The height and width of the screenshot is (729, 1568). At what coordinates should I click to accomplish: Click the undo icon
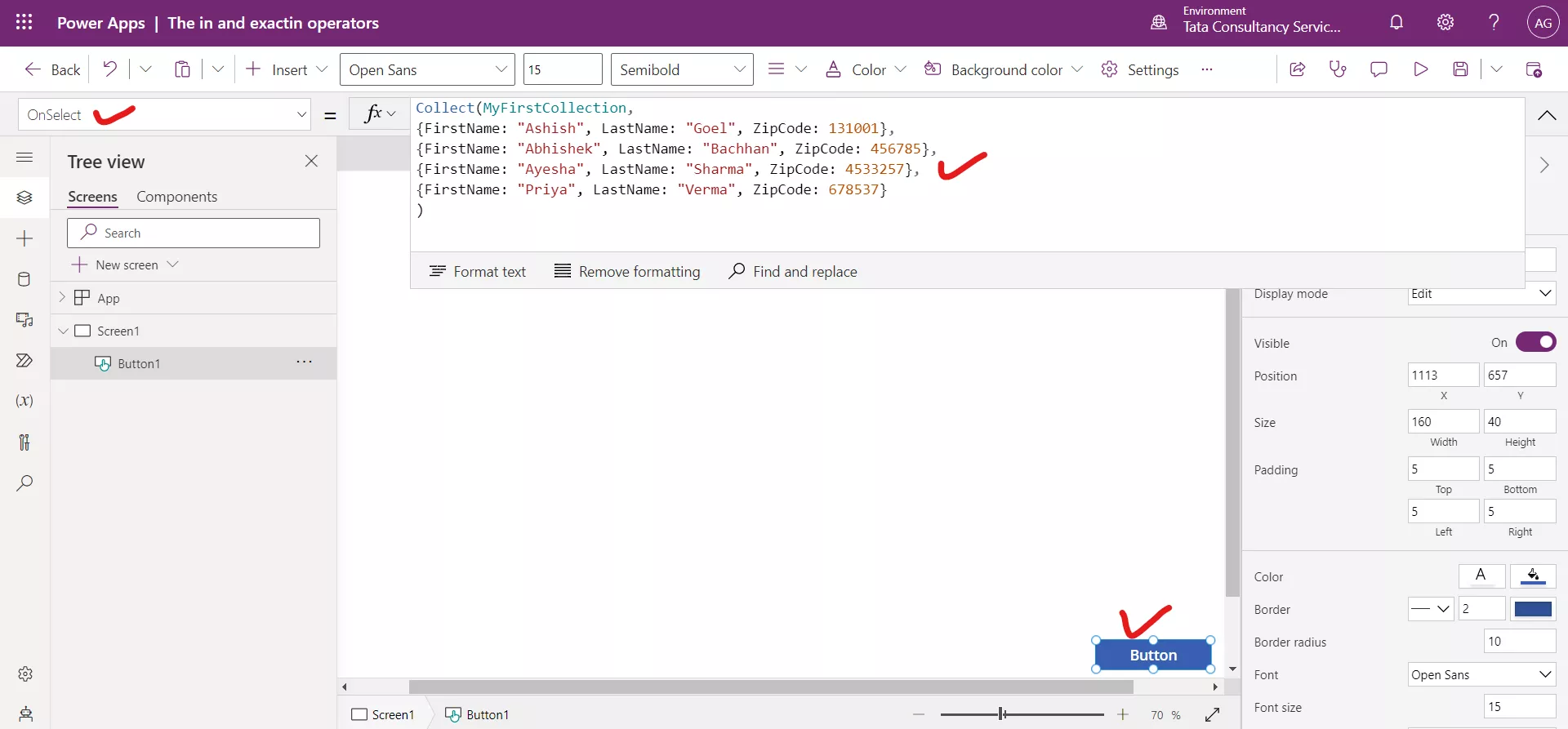coord(109,69)
